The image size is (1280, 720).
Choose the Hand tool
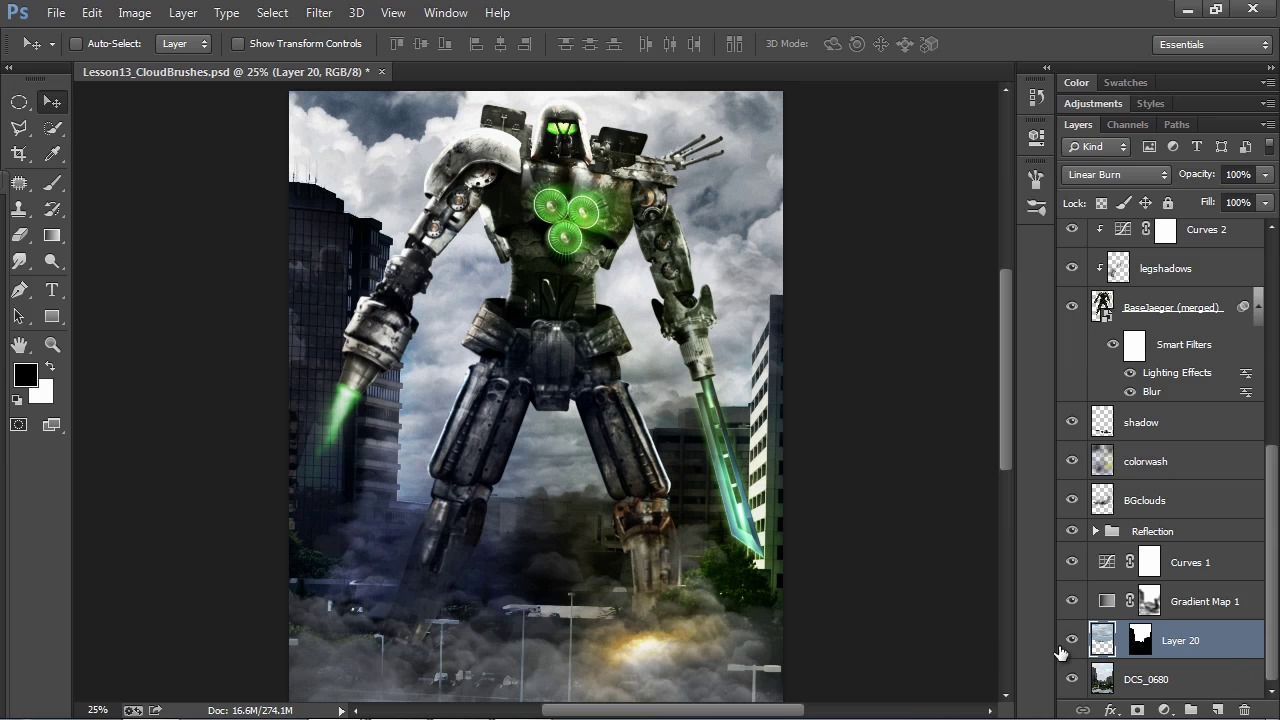pyautogui.click(x=19, y=345)
